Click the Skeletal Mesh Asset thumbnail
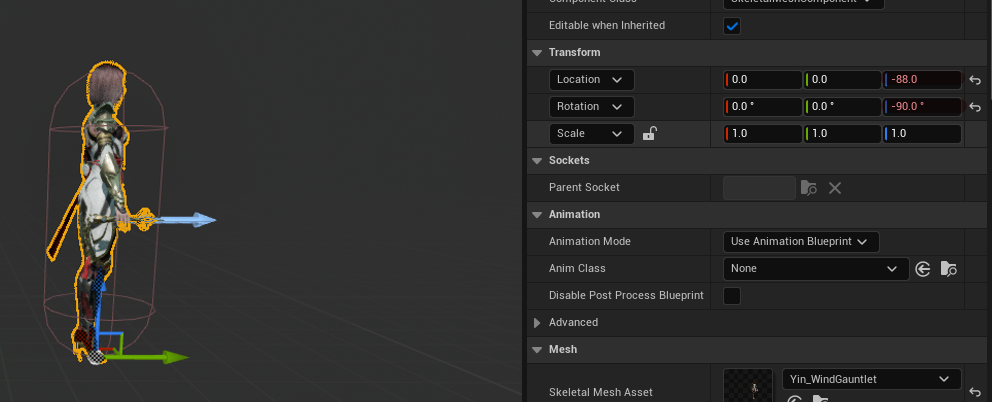 748,385
